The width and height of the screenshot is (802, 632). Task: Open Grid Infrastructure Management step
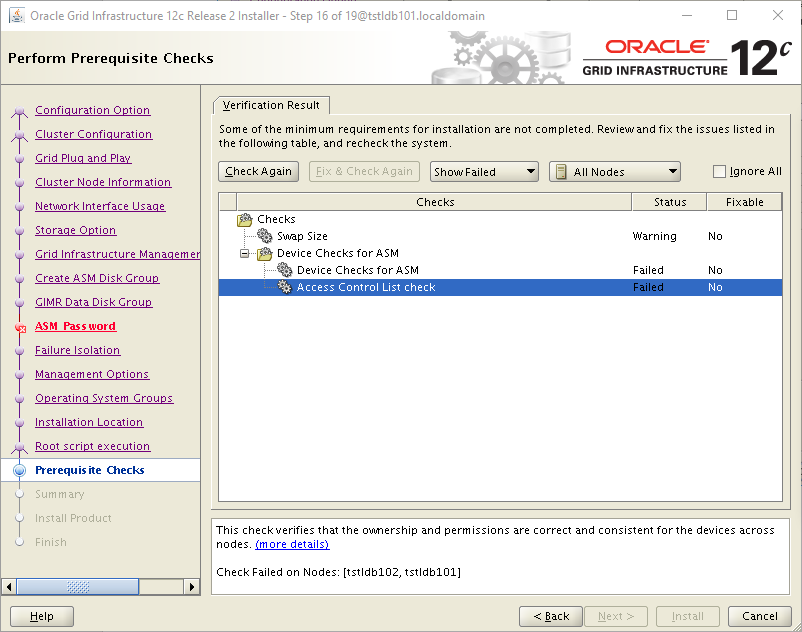118,254
